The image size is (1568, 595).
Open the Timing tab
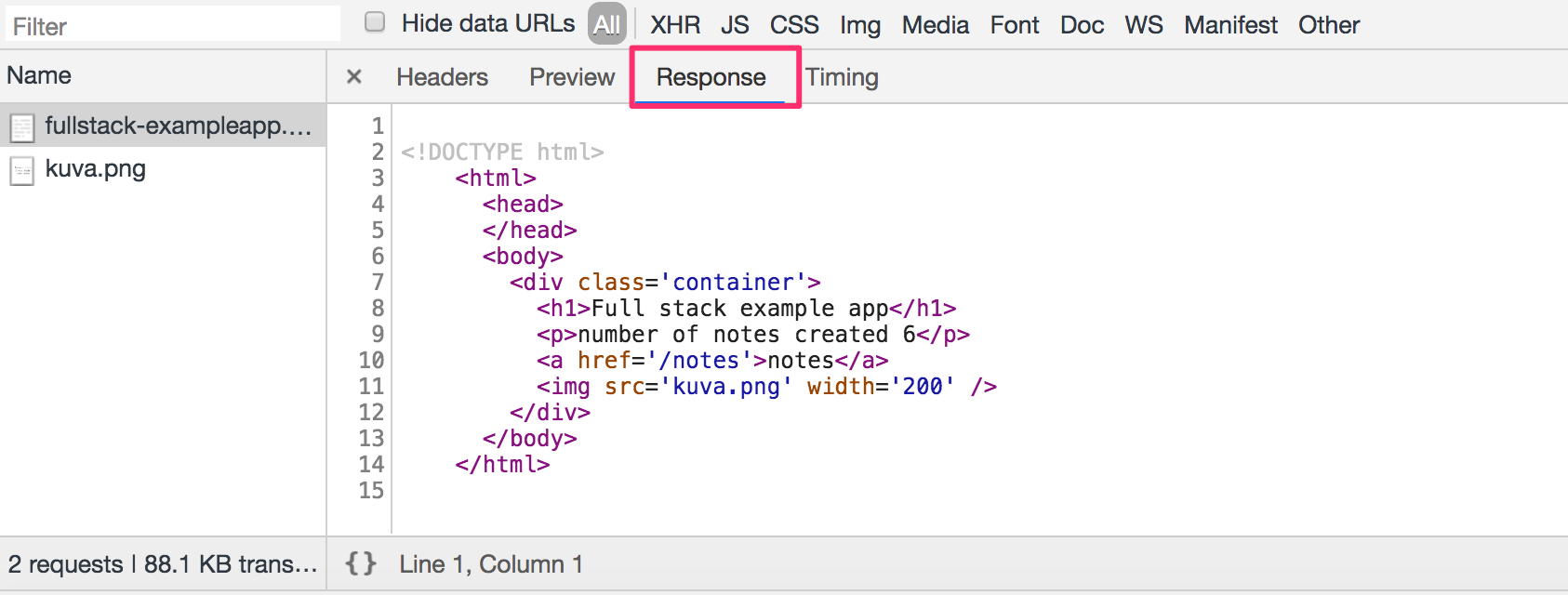point(842,77)
